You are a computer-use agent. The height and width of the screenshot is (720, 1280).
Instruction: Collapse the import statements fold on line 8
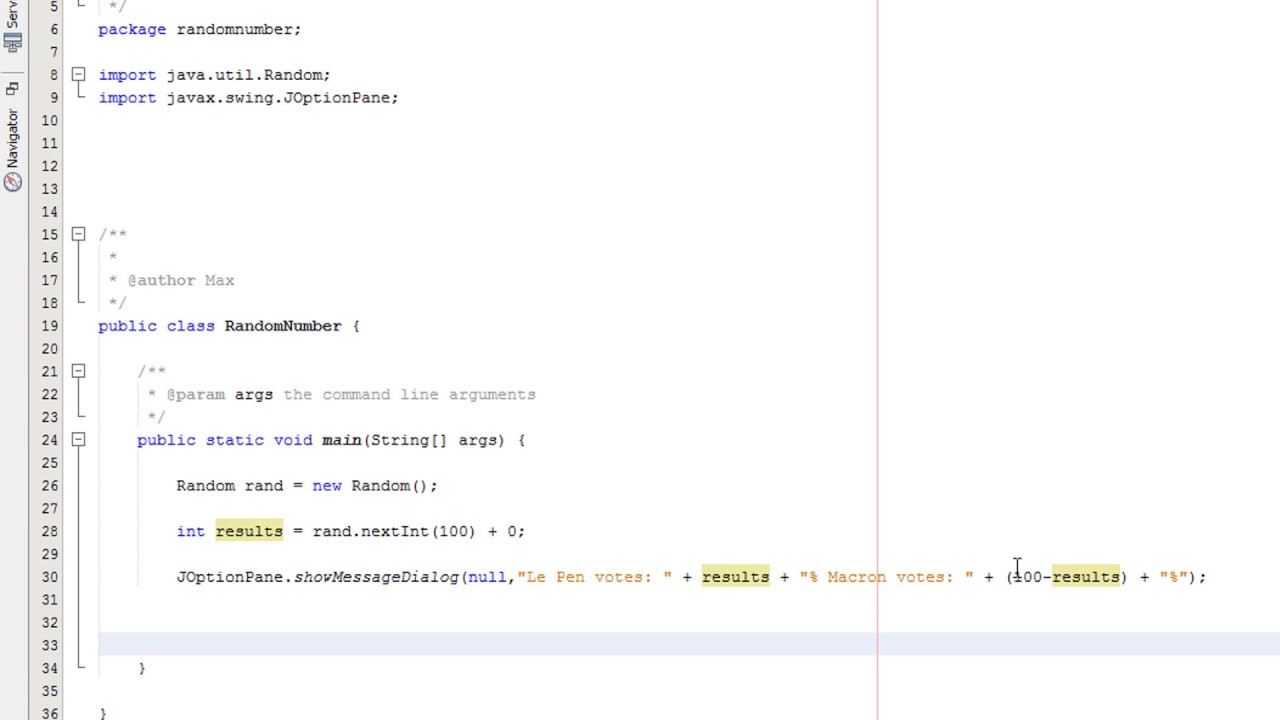tap(78, 75)
